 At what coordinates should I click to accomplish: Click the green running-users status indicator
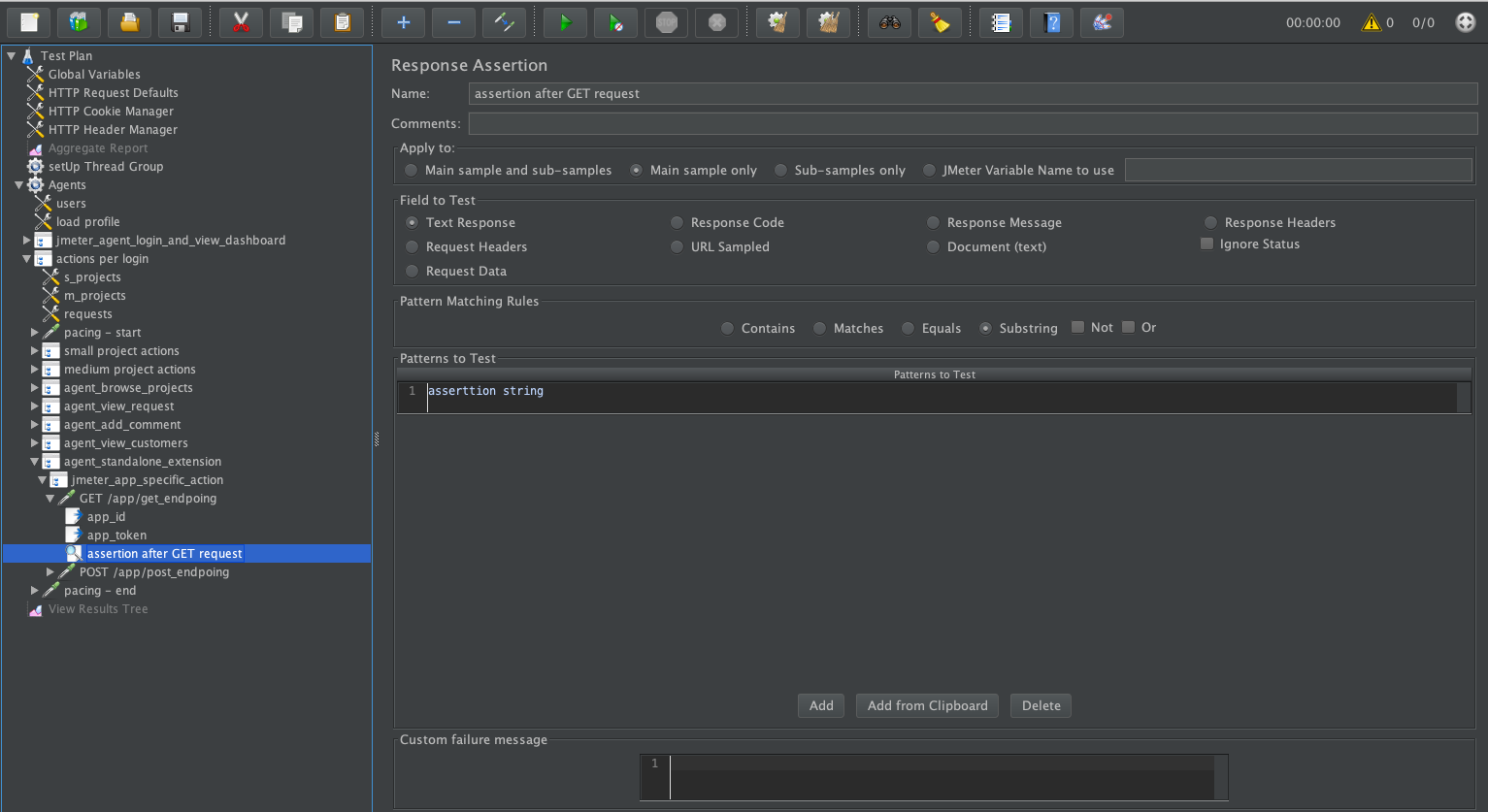(x=1466, y=21)
